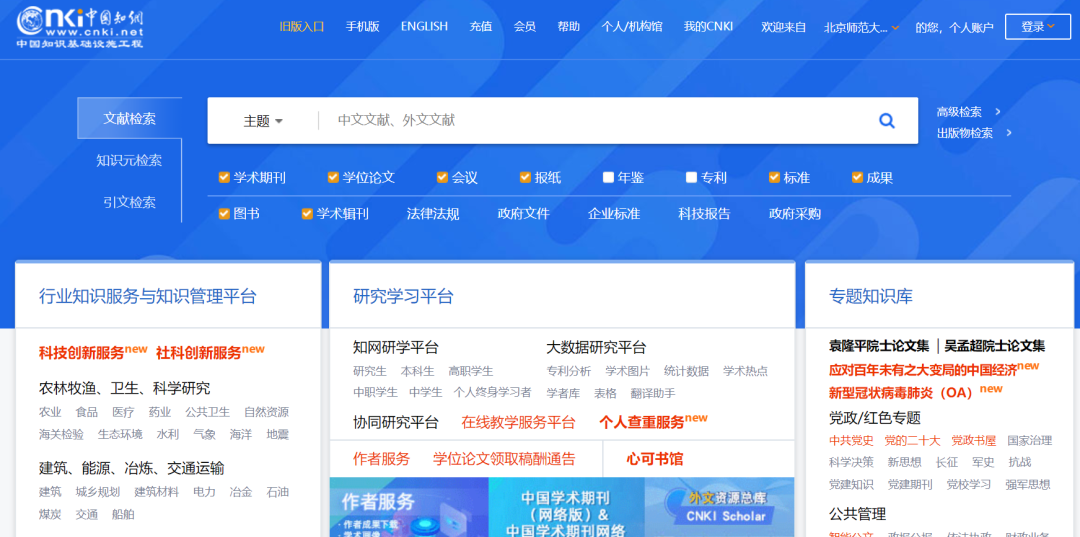Uncheck the 学术辑刊 checkbox
The image size is (1080, 537).
(307, 214)
